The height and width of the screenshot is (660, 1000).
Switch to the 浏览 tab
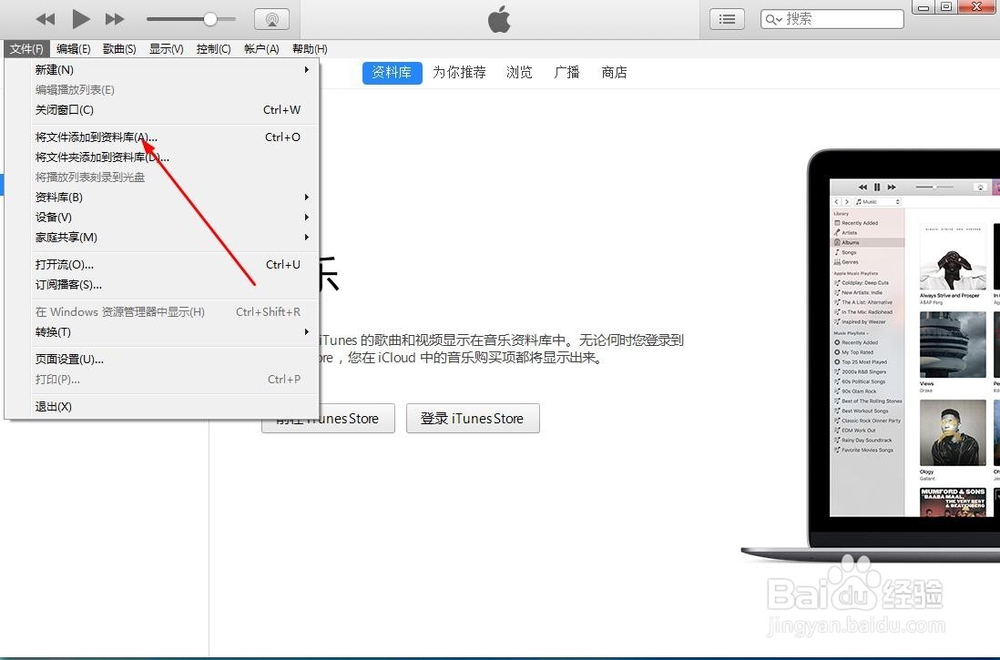(x=519, y=73)
